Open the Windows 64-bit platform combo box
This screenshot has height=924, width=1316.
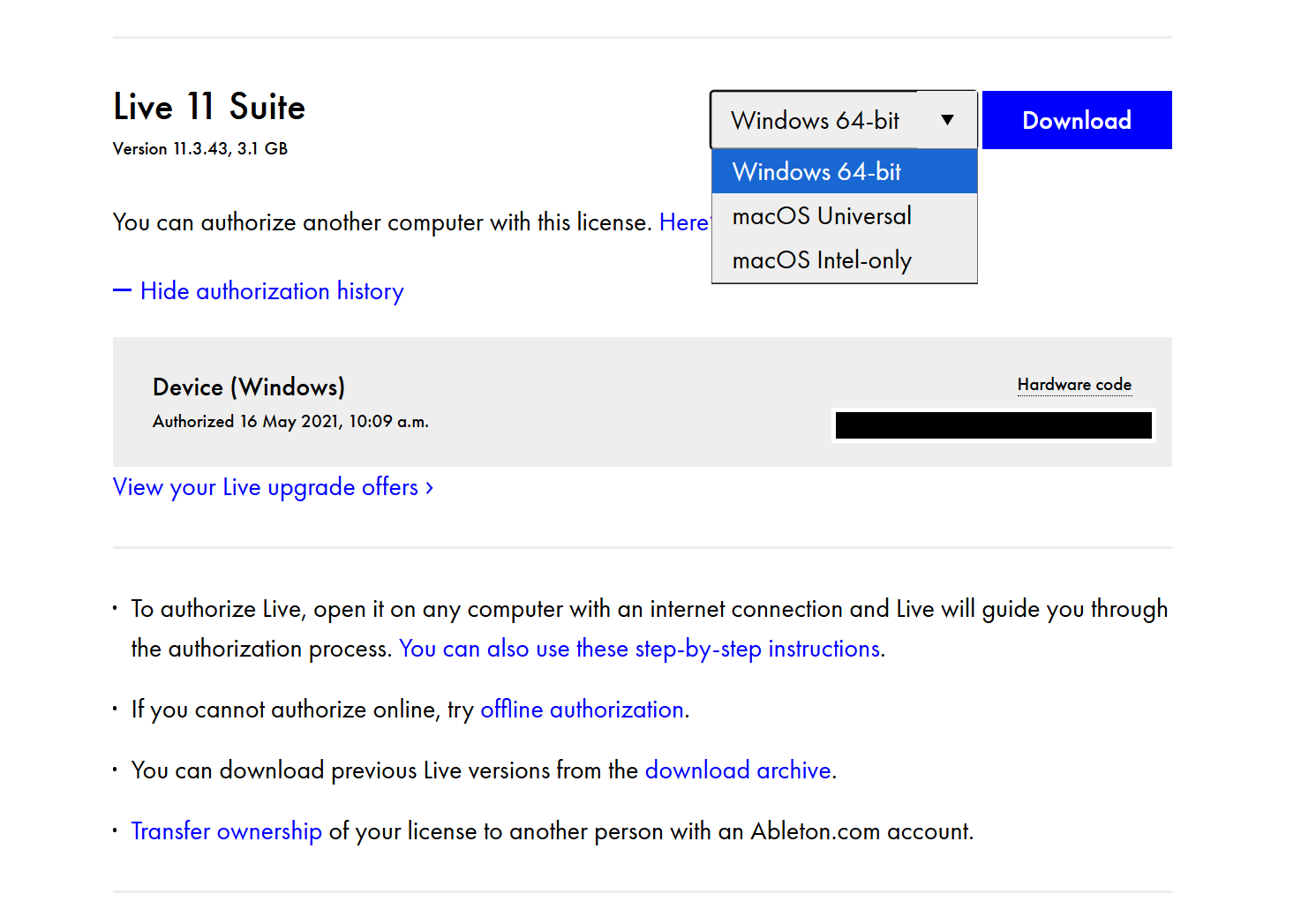click(x=815, y=120)
